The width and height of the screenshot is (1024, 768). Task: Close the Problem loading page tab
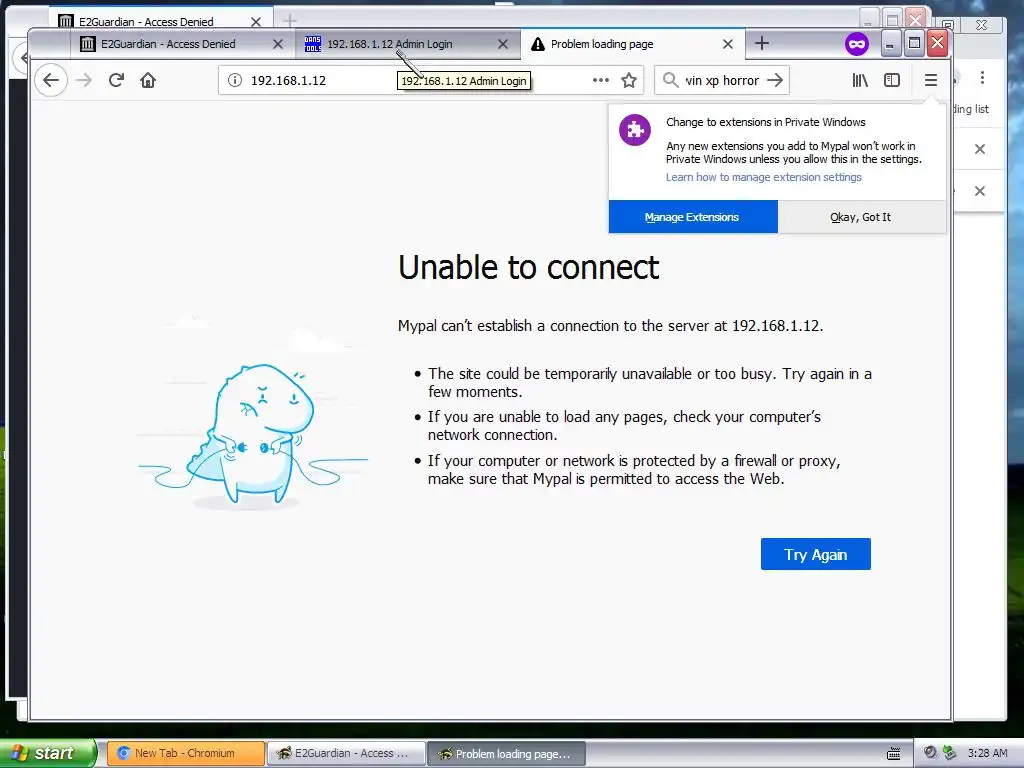point(728,44)
